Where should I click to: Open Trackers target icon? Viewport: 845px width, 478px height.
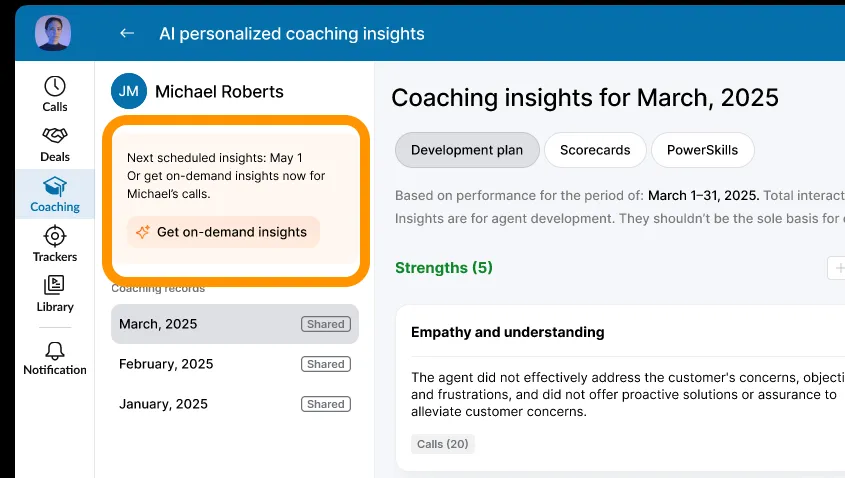55,236
